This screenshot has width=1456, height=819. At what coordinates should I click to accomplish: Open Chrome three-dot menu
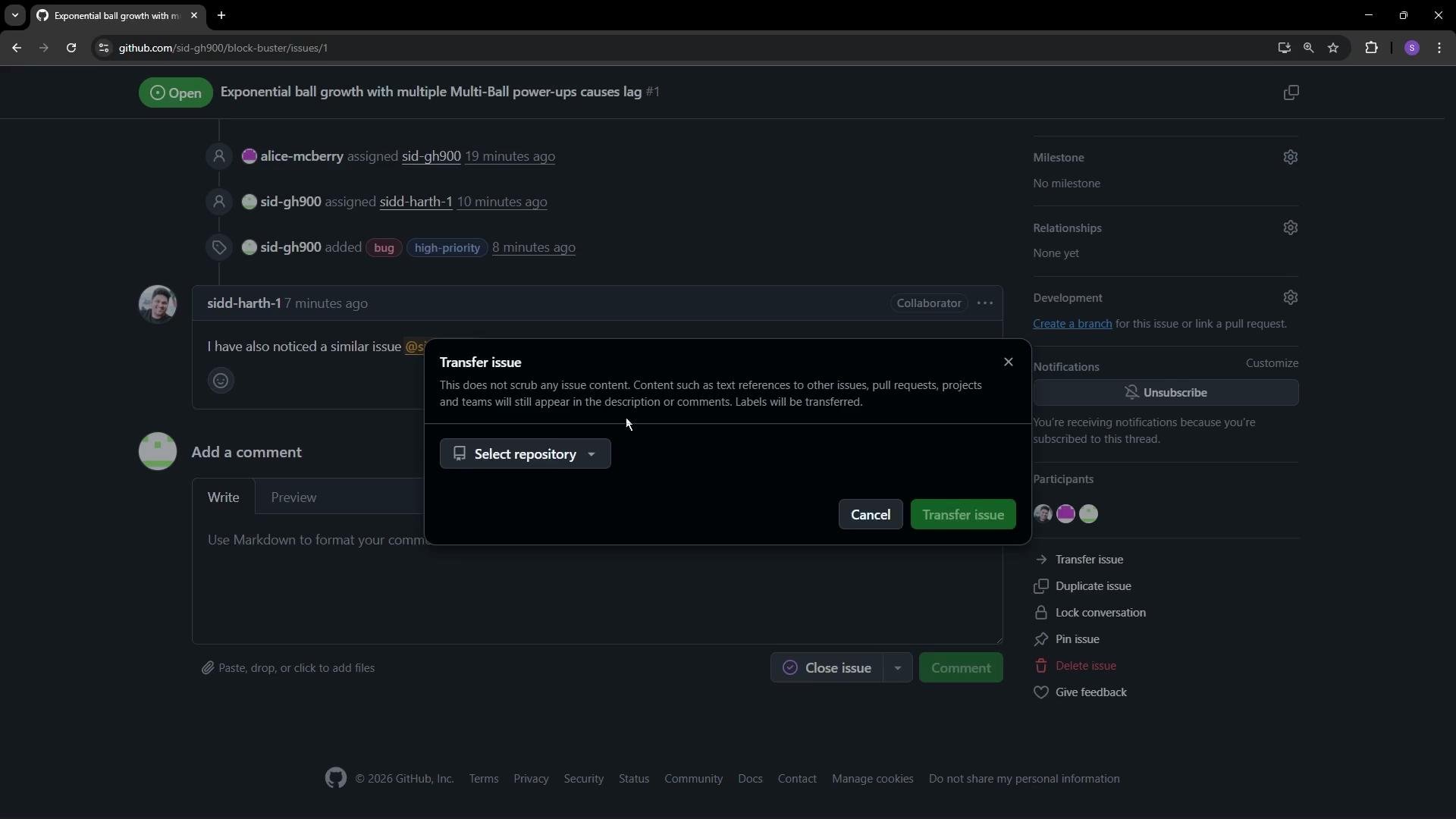(x=1439, y=48)
